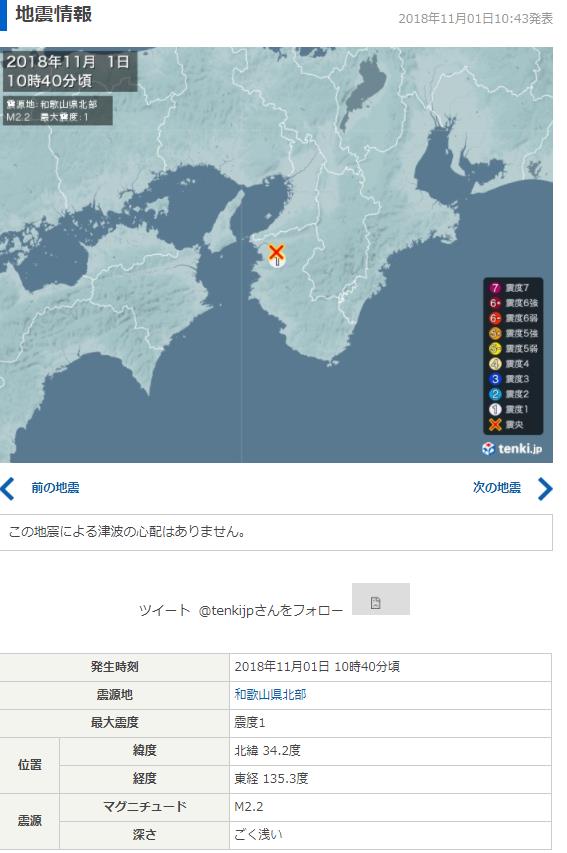The width and height of the screenshot is (567, 853).
Task: Click the 震度3 blue legend icon
Action: (x=495, y=379)
